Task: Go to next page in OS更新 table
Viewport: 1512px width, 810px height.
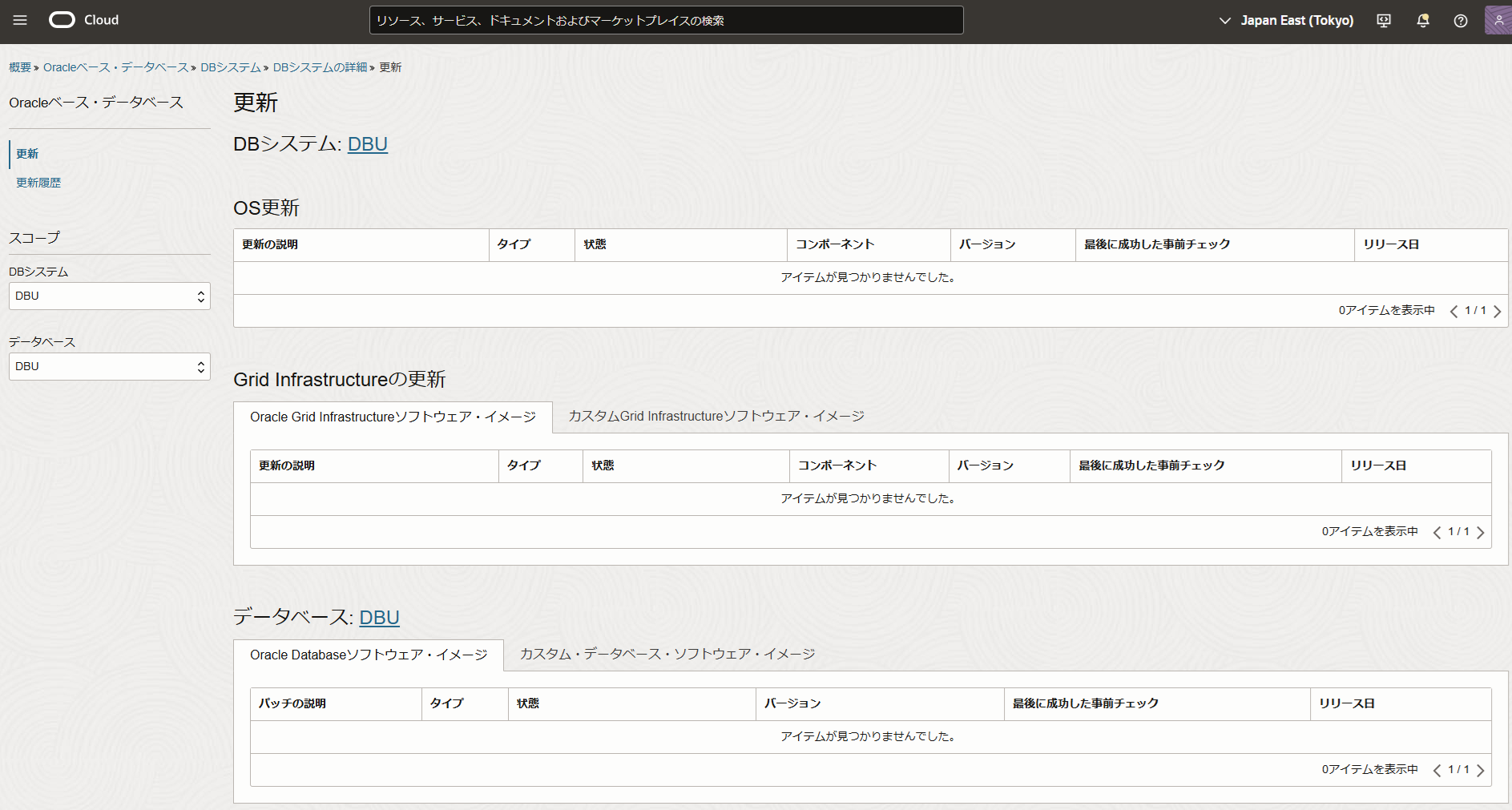Action: [x=1497, y=311]
